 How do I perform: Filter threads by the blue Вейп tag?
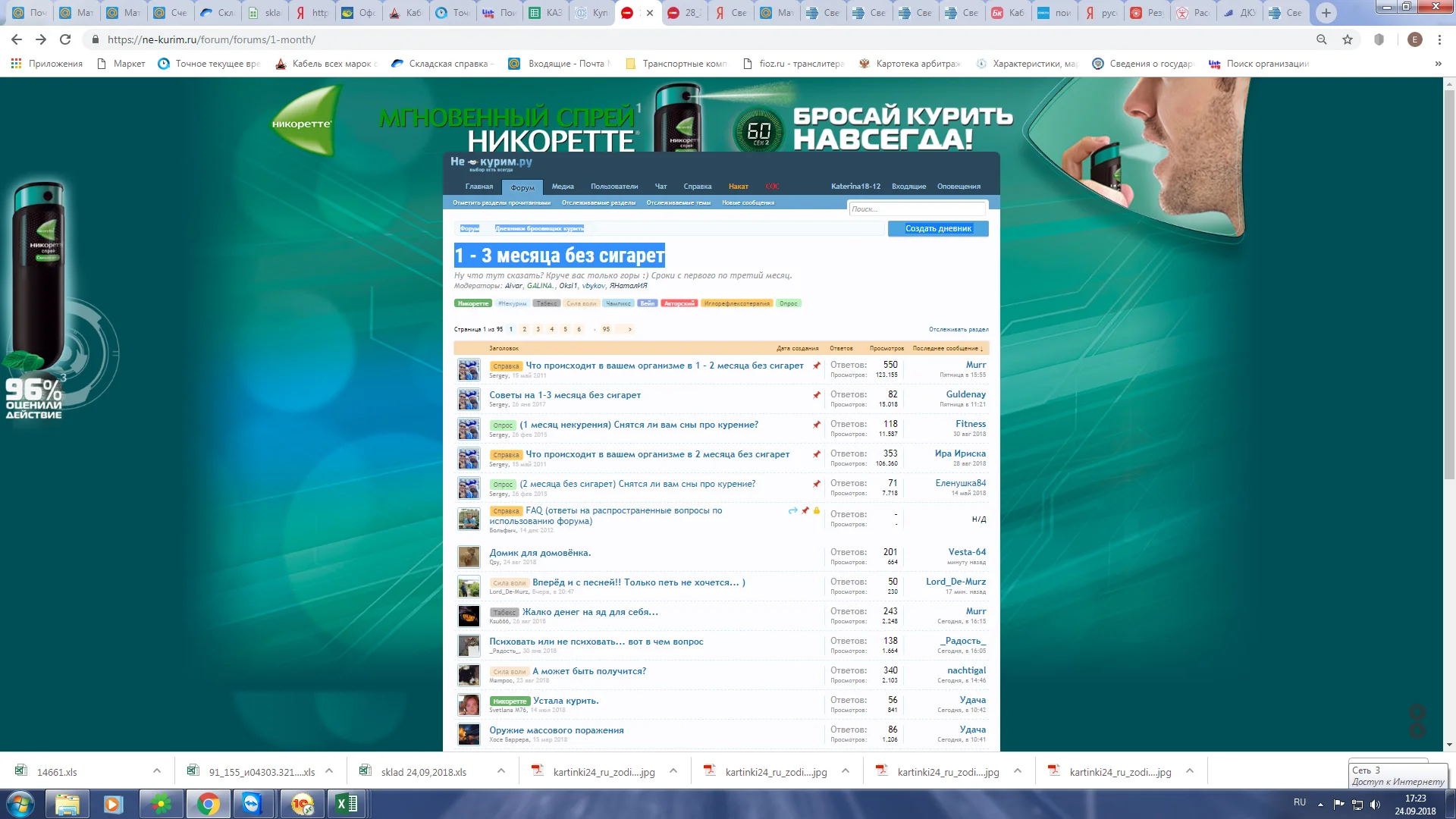click(x=647, y=303)
